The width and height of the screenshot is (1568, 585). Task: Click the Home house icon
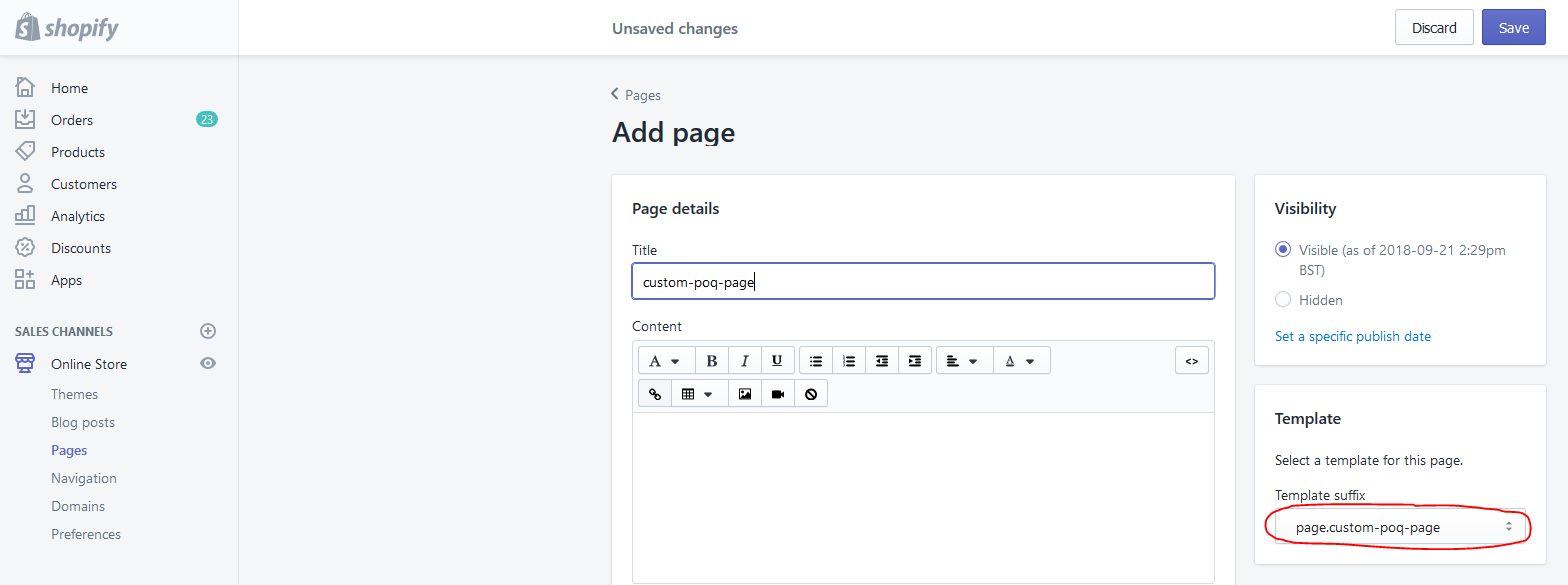coord(25,88)
